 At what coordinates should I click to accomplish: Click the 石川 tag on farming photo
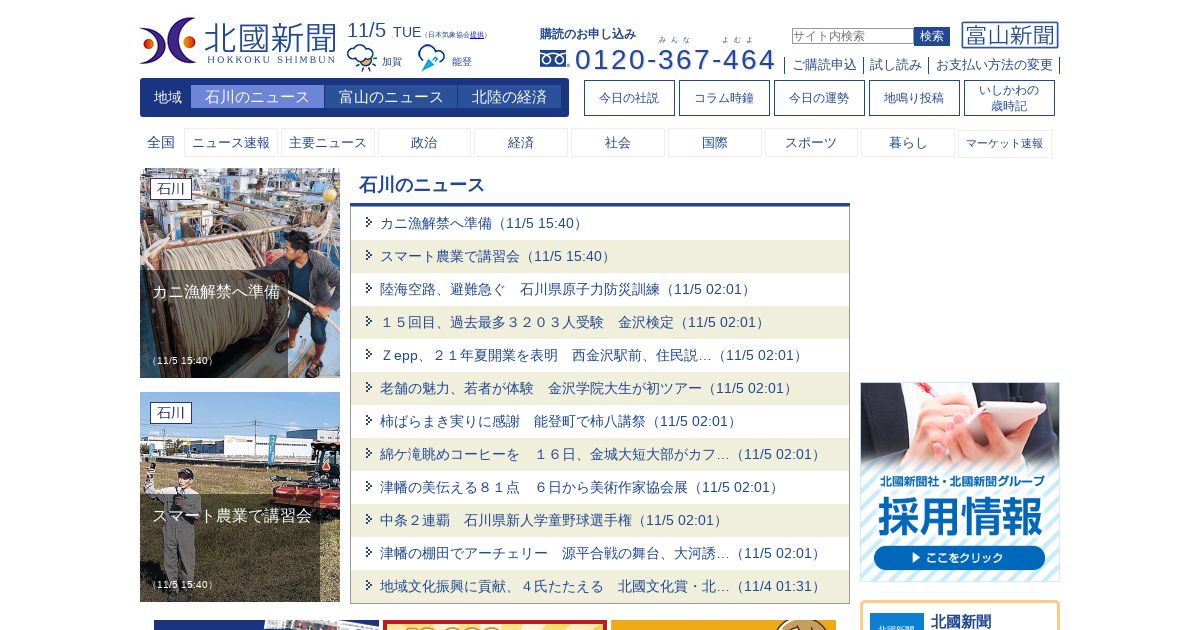(171, 413)
